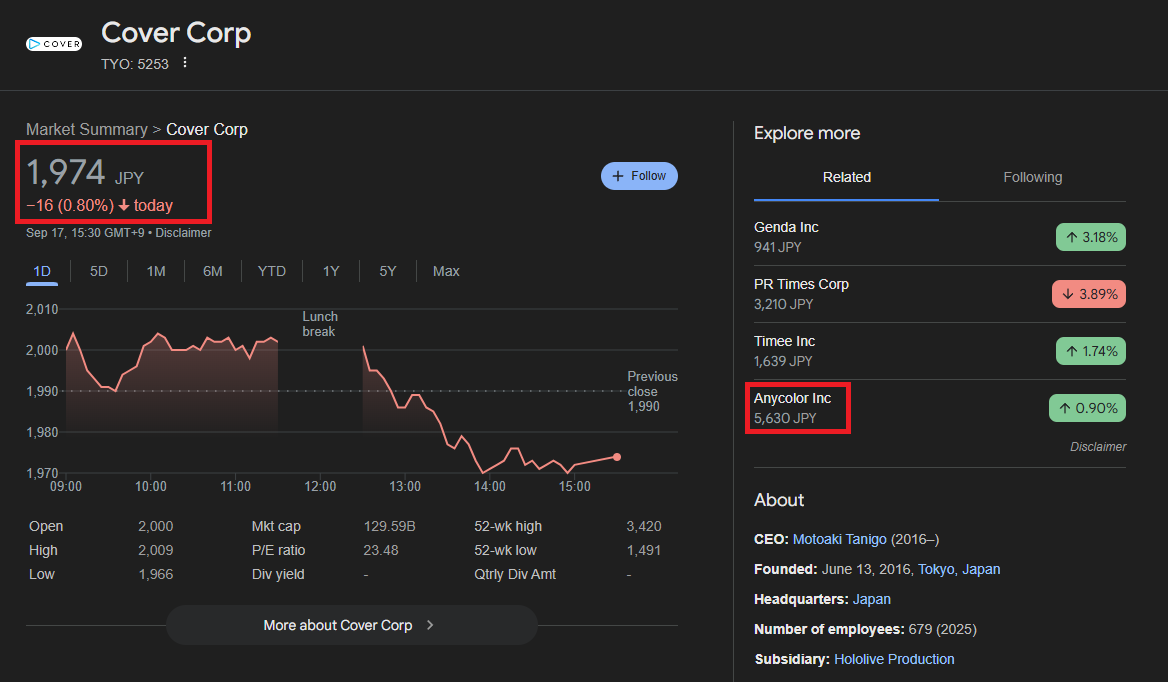Expand More about Cover Corp
The height and width of the screenshot is (682, 1168).
pos(351,625)
